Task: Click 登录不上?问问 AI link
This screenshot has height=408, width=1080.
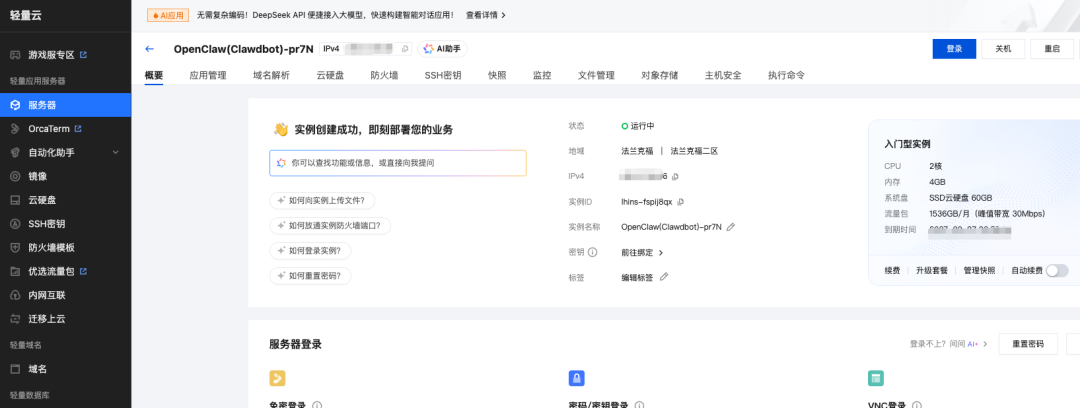Action: coord(948,343)
